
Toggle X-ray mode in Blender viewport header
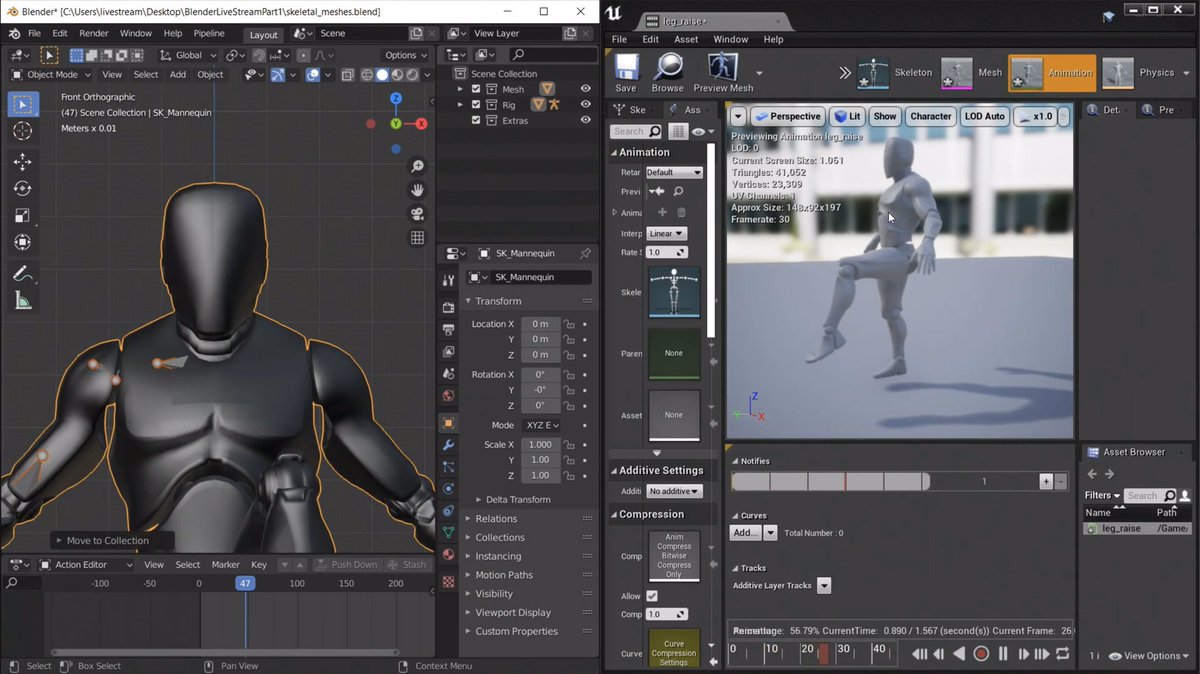coord(347,75)
